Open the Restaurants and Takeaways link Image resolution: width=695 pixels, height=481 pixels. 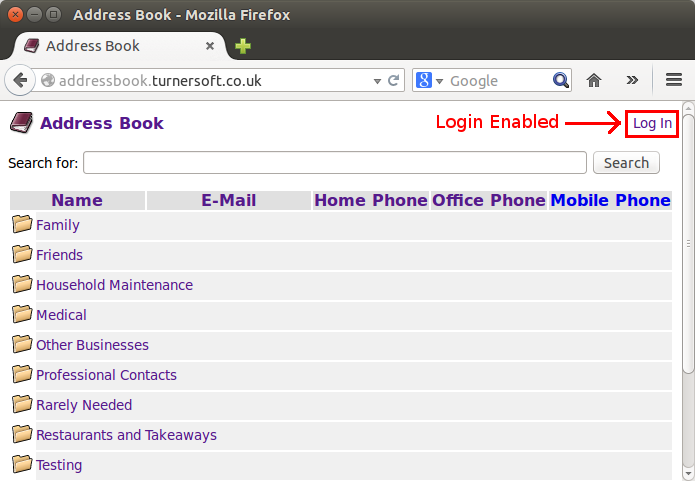pyautogui.click(x=126, y=435)
